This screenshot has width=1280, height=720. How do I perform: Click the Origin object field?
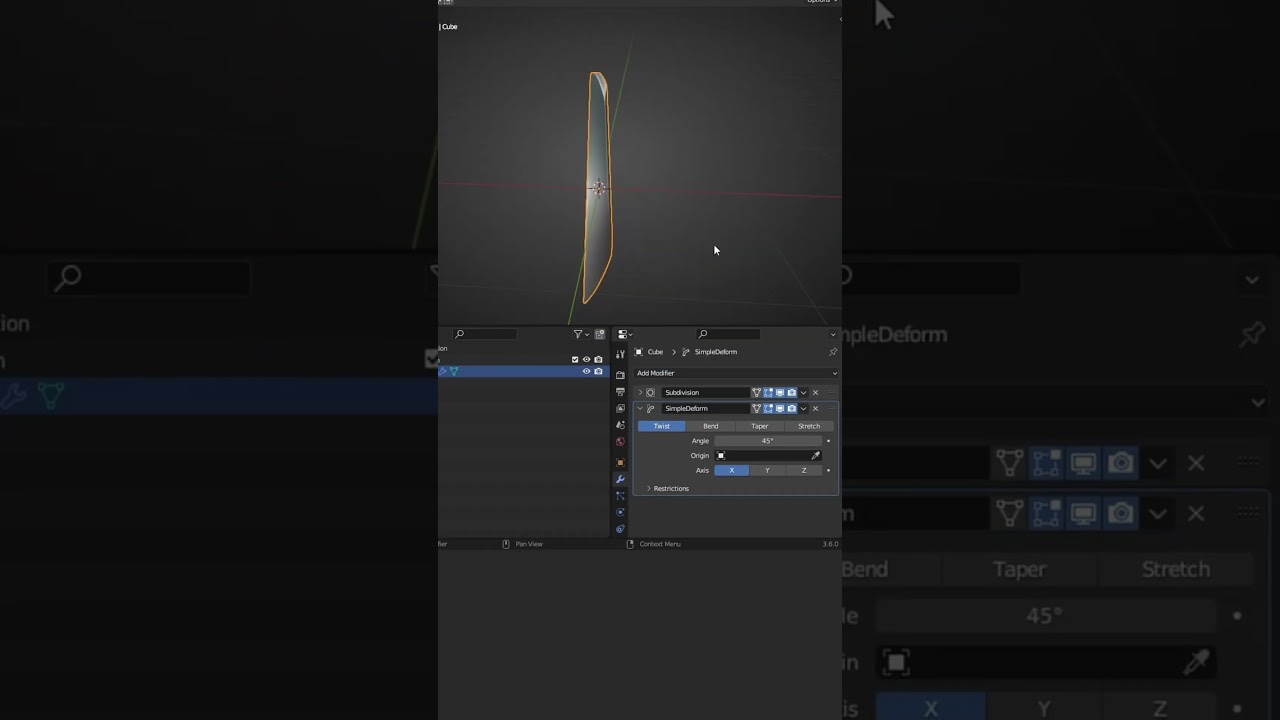tap(768, 456)
